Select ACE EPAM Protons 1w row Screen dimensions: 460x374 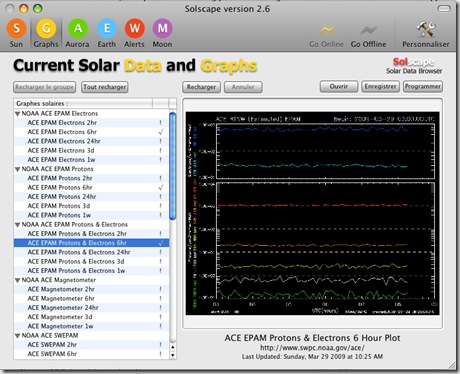pyautogui.click(x=91, y=215)
